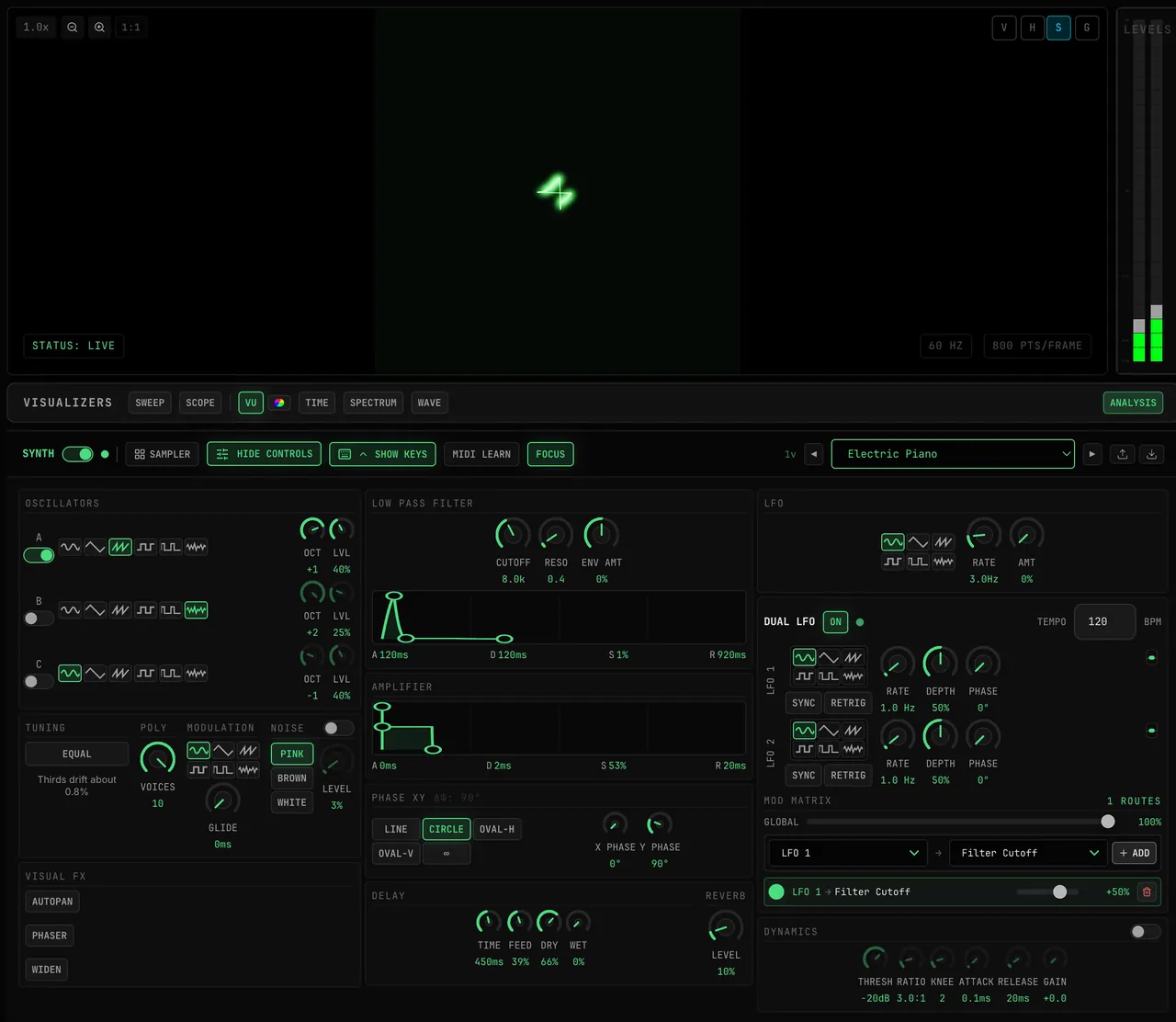The width and height of the screenshot is (1176, 1022).
Task: Go to the previous preset
Action: [813, 454]
